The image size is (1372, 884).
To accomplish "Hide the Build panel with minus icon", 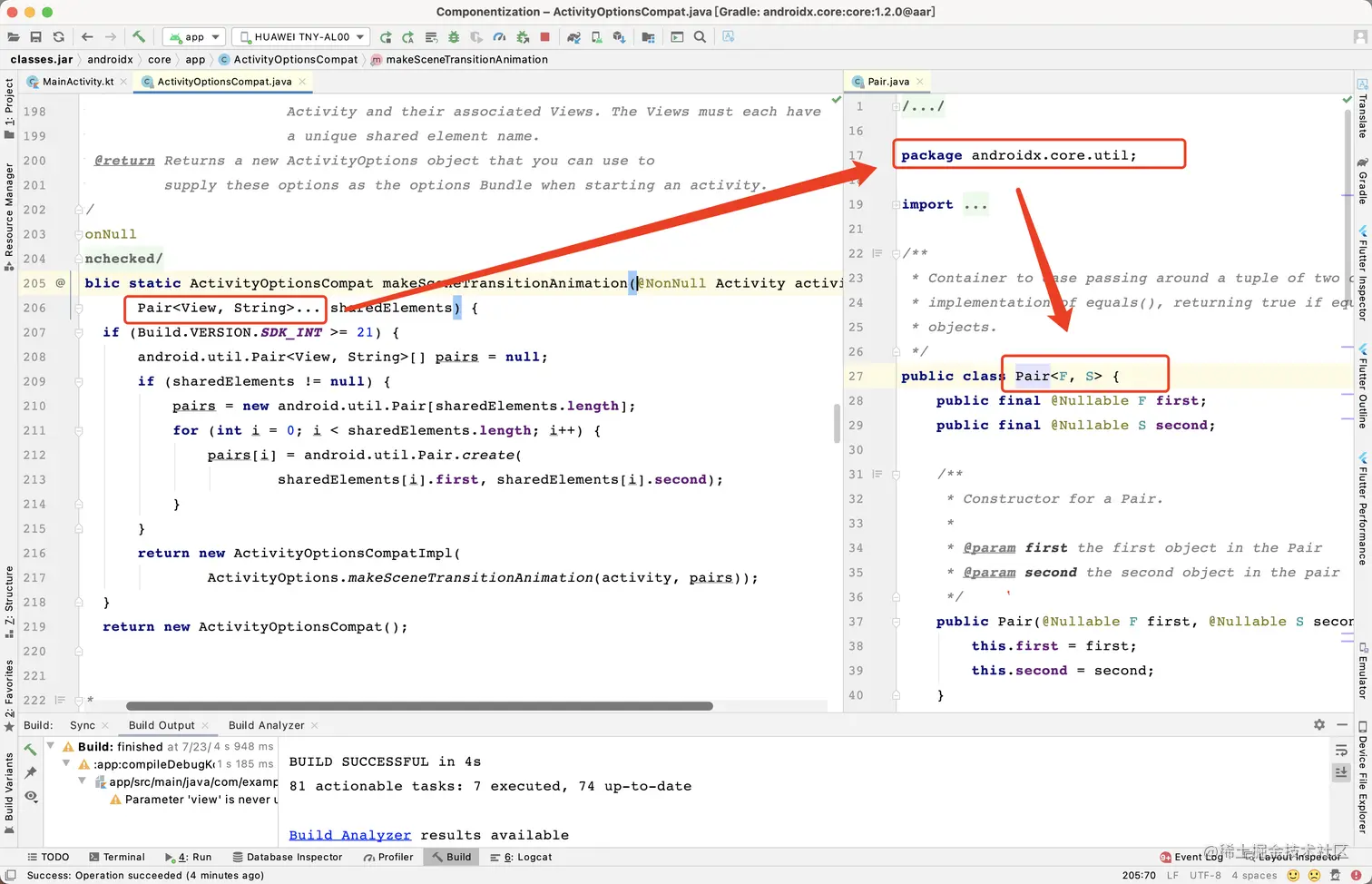I will click(x=1342, y=724).
